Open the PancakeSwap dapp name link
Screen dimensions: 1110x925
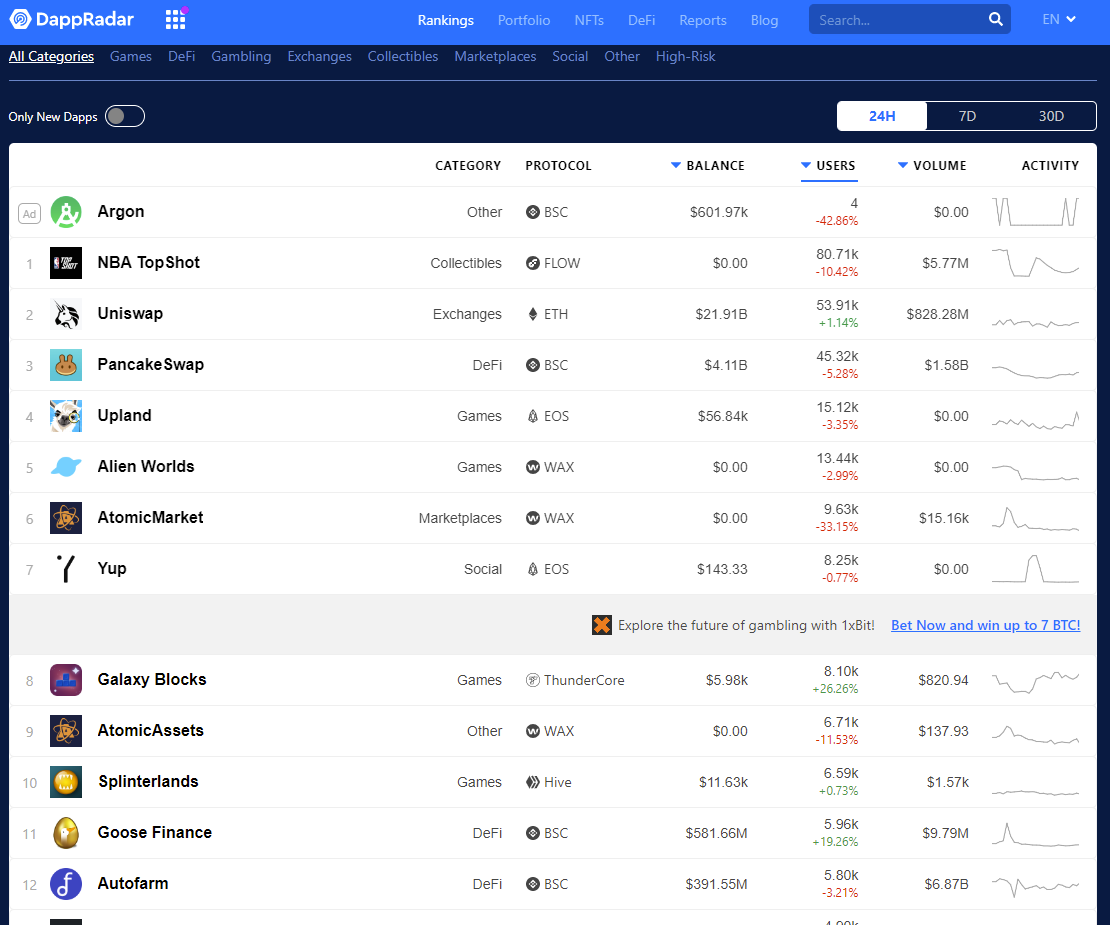coord(151,364)
